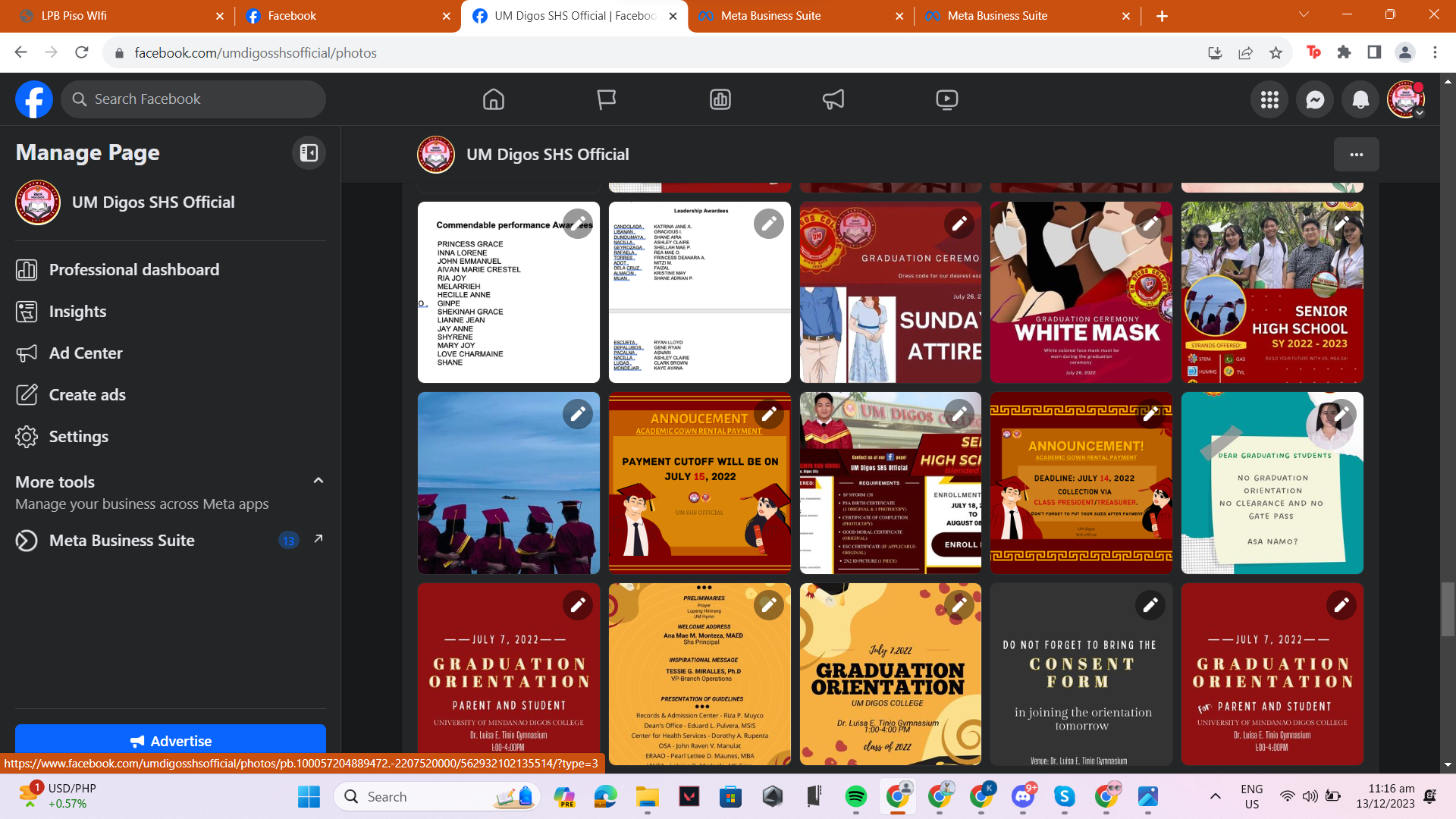
Task: Switch to the Facebook browser tab
Action: click(349, 16)
